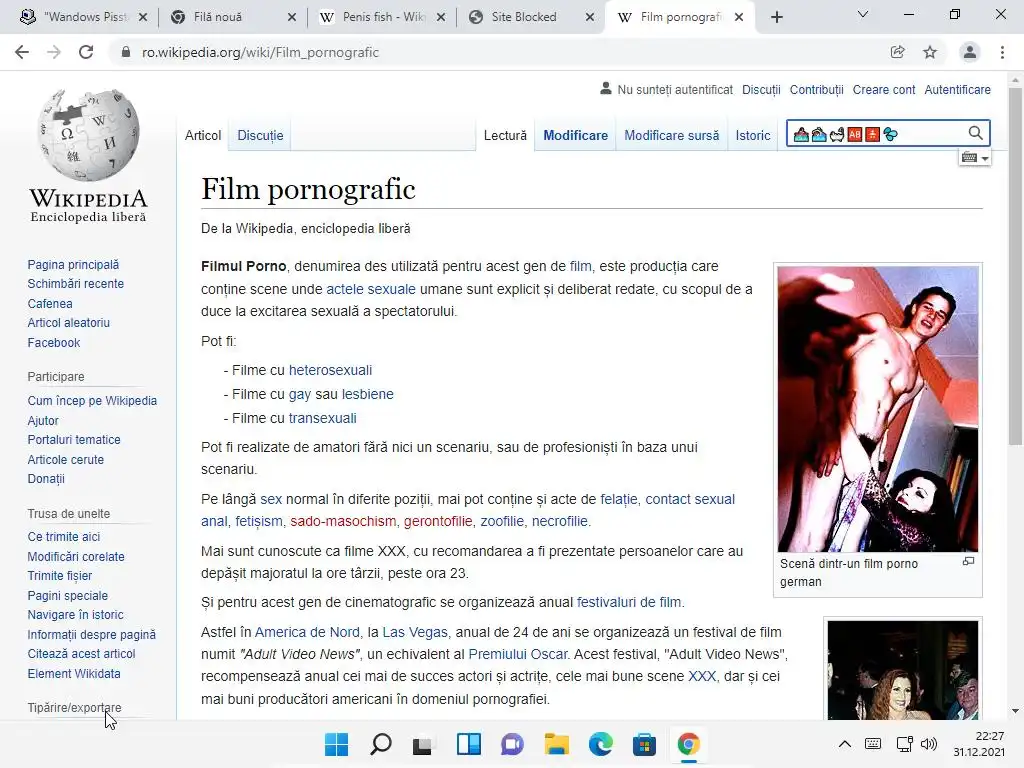Launch Microsoft Edge from taskbar
The image size is (1024, 768).
[601, 744]
